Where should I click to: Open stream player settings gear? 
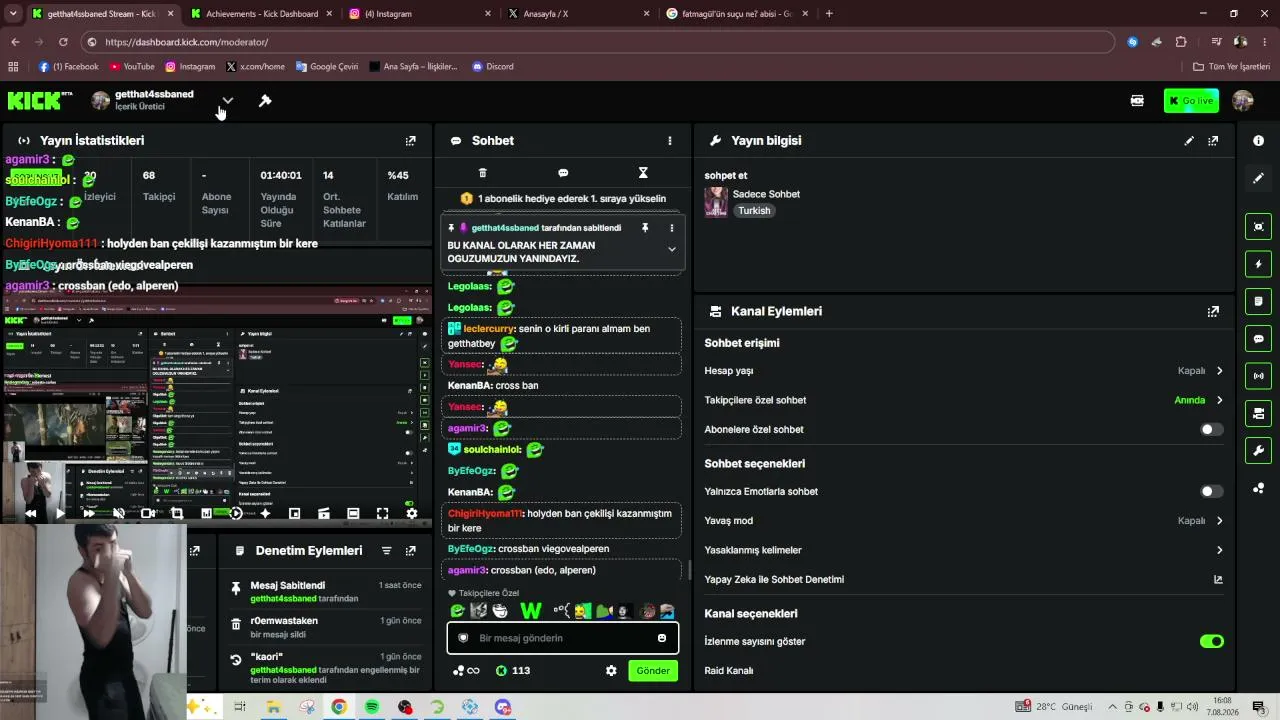411,513
